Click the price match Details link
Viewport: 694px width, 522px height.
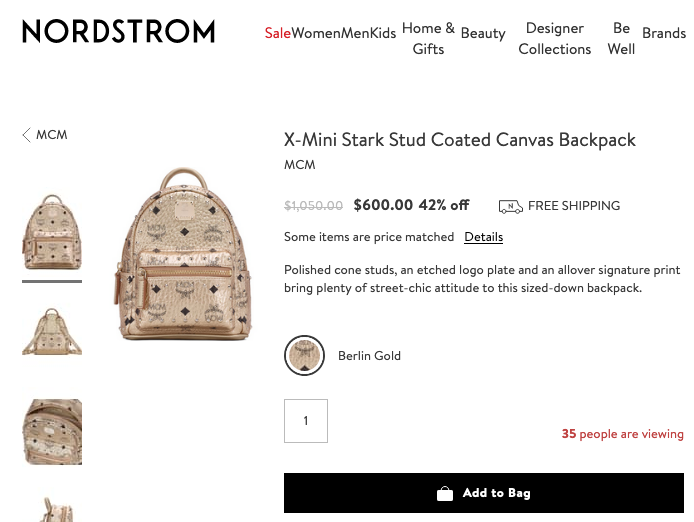click(483, 237)
